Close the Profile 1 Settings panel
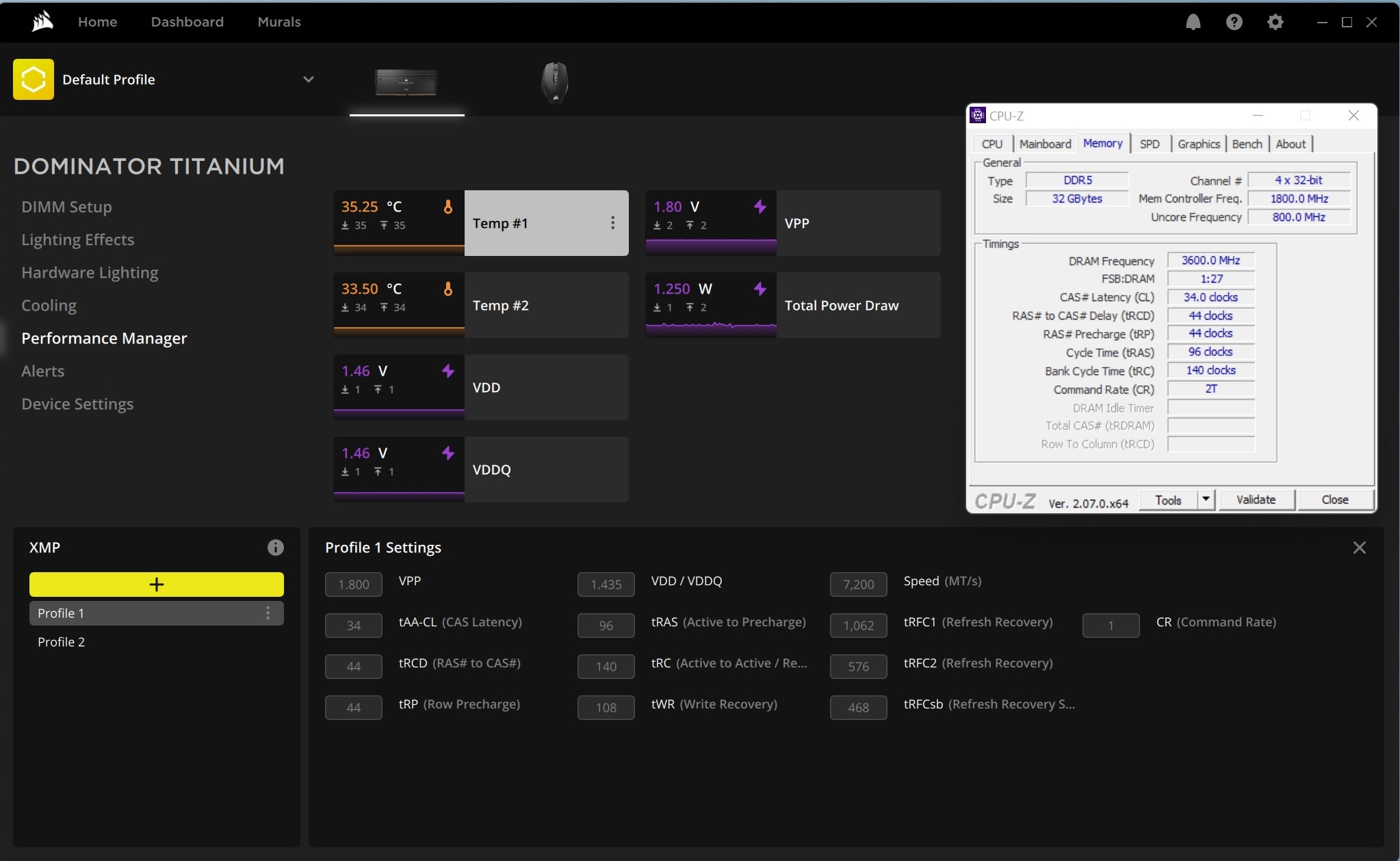 [x=1360, y=548]
